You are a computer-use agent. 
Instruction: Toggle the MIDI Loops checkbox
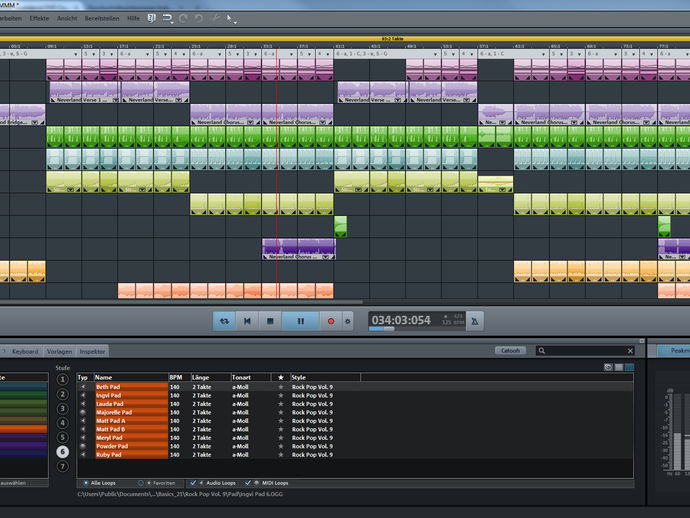(x=246, y=482)
